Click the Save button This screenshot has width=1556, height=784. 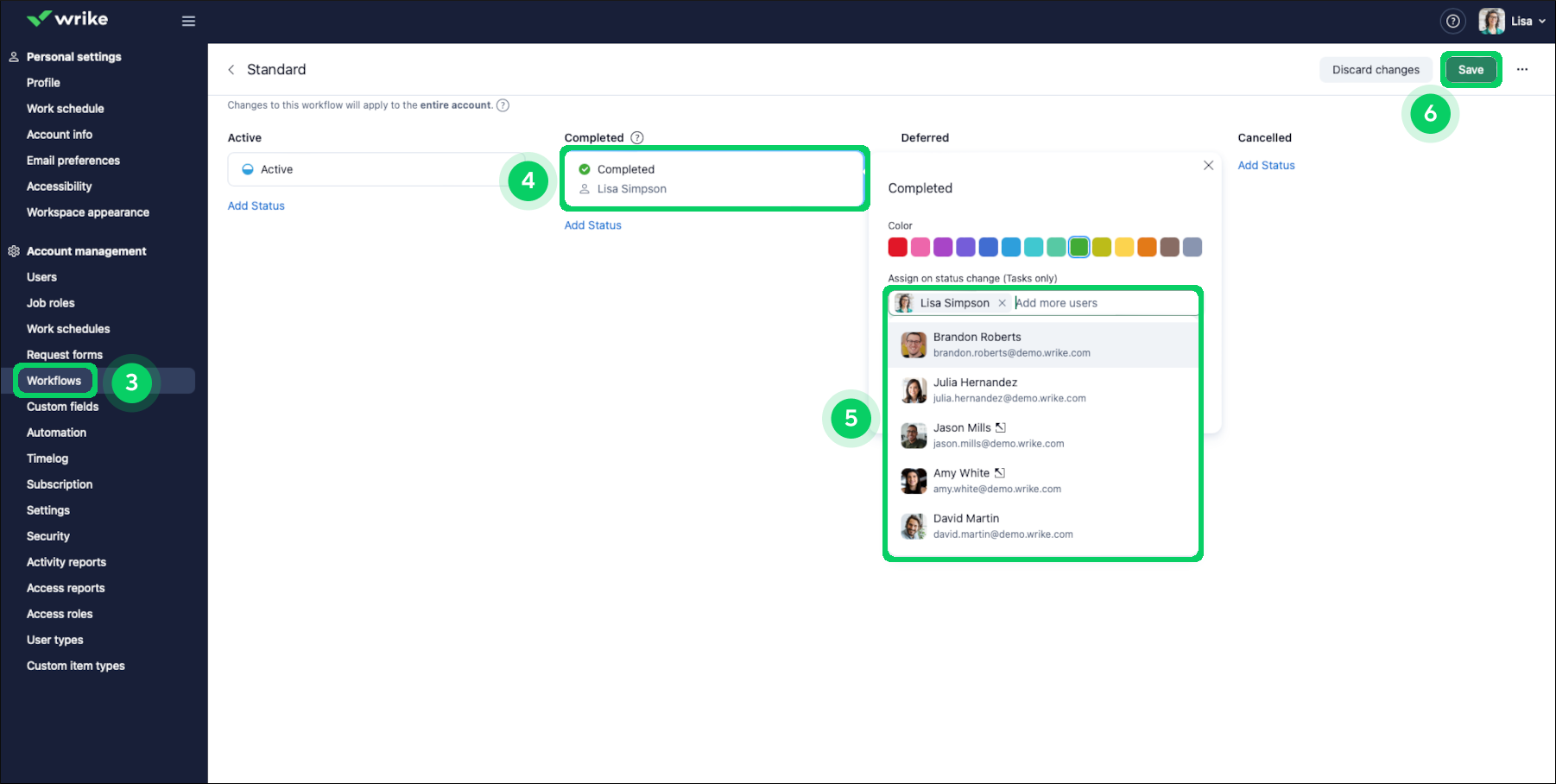(x=1471, y=70)
